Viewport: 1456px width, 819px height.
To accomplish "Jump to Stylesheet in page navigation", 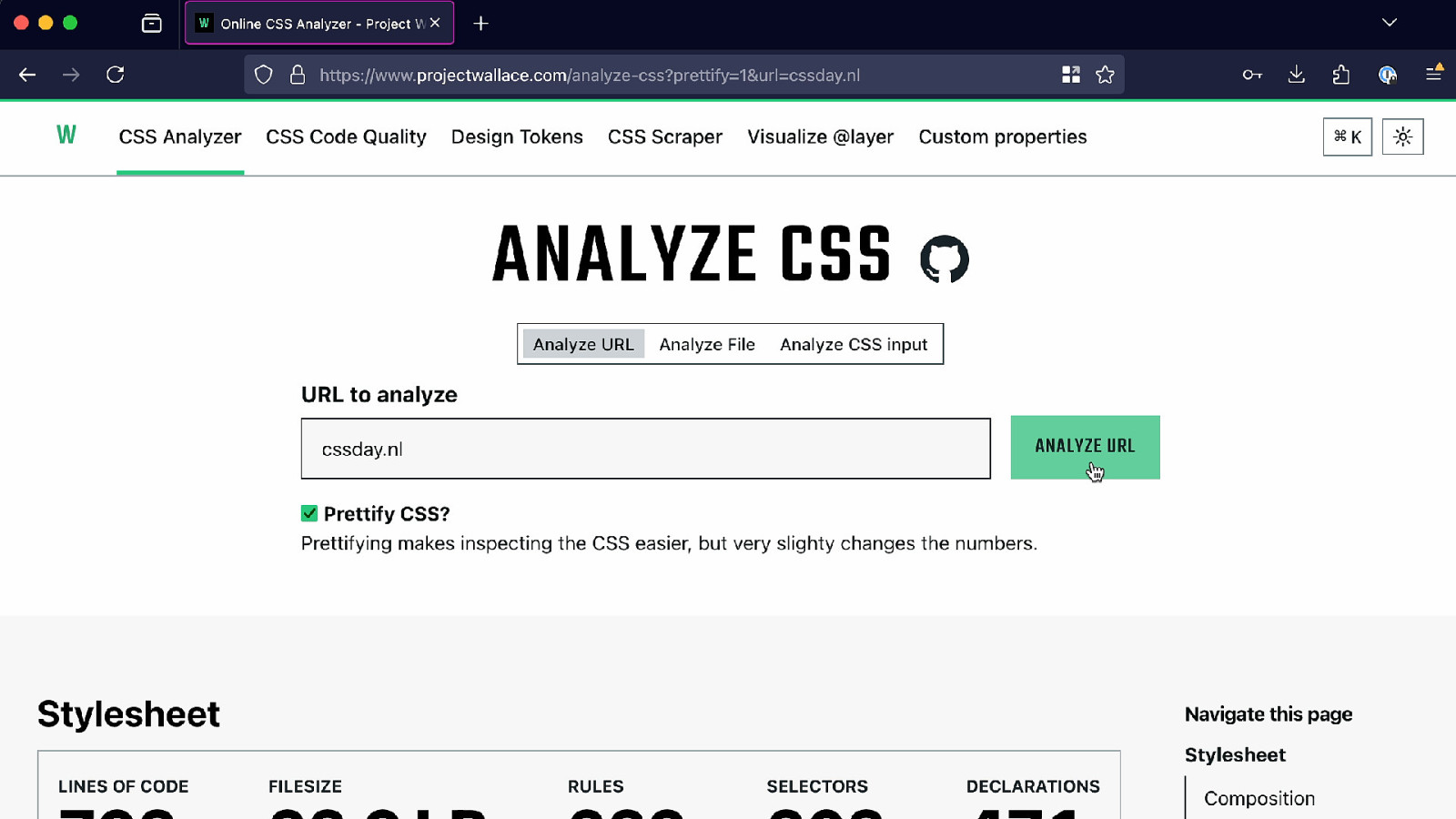I will pyautogui.click(x=1235, y=754).
